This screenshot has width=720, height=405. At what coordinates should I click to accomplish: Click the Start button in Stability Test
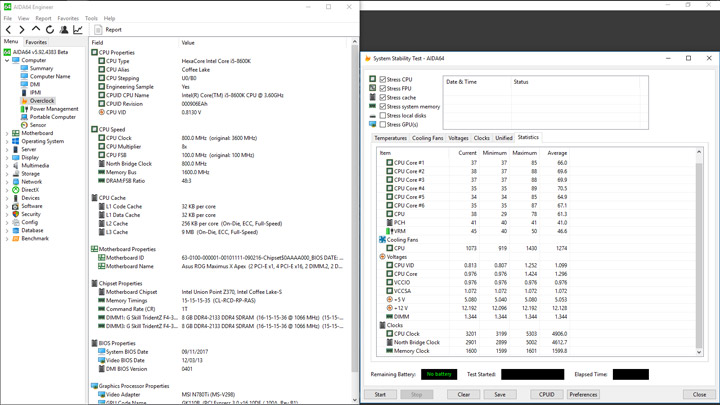[380, 394]
